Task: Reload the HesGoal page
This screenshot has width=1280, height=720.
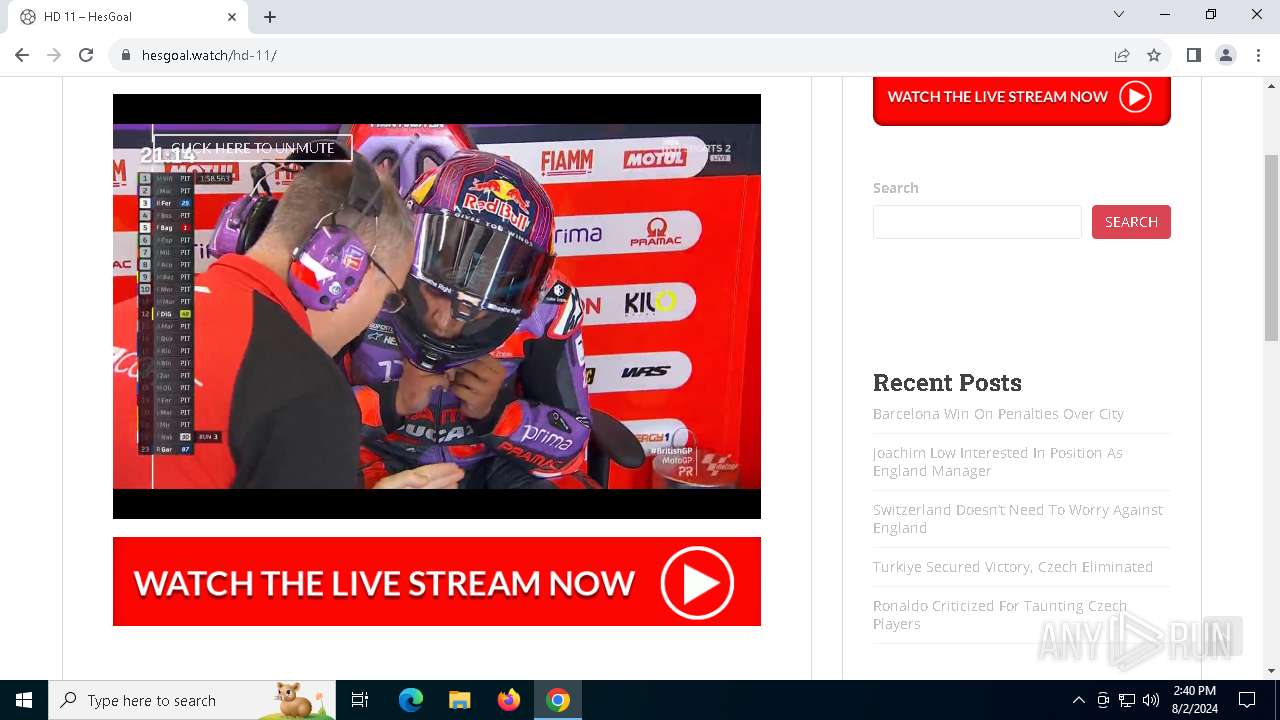Action: click(86, 55)
